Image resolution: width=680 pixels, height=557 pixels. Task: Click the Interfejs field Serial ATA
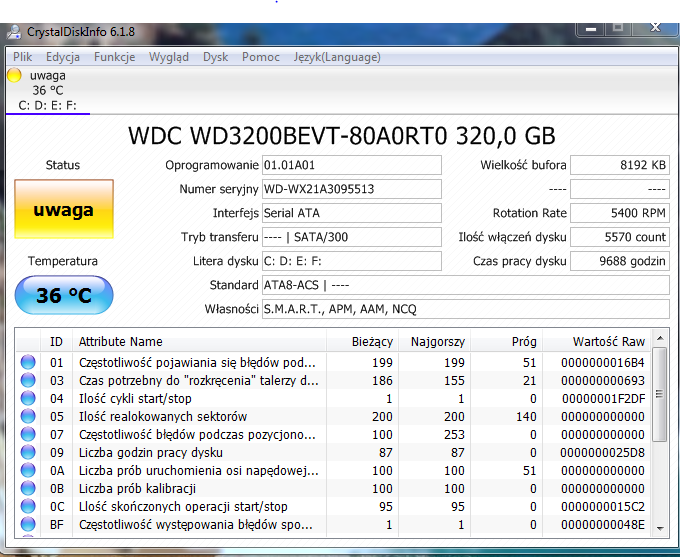352,213
